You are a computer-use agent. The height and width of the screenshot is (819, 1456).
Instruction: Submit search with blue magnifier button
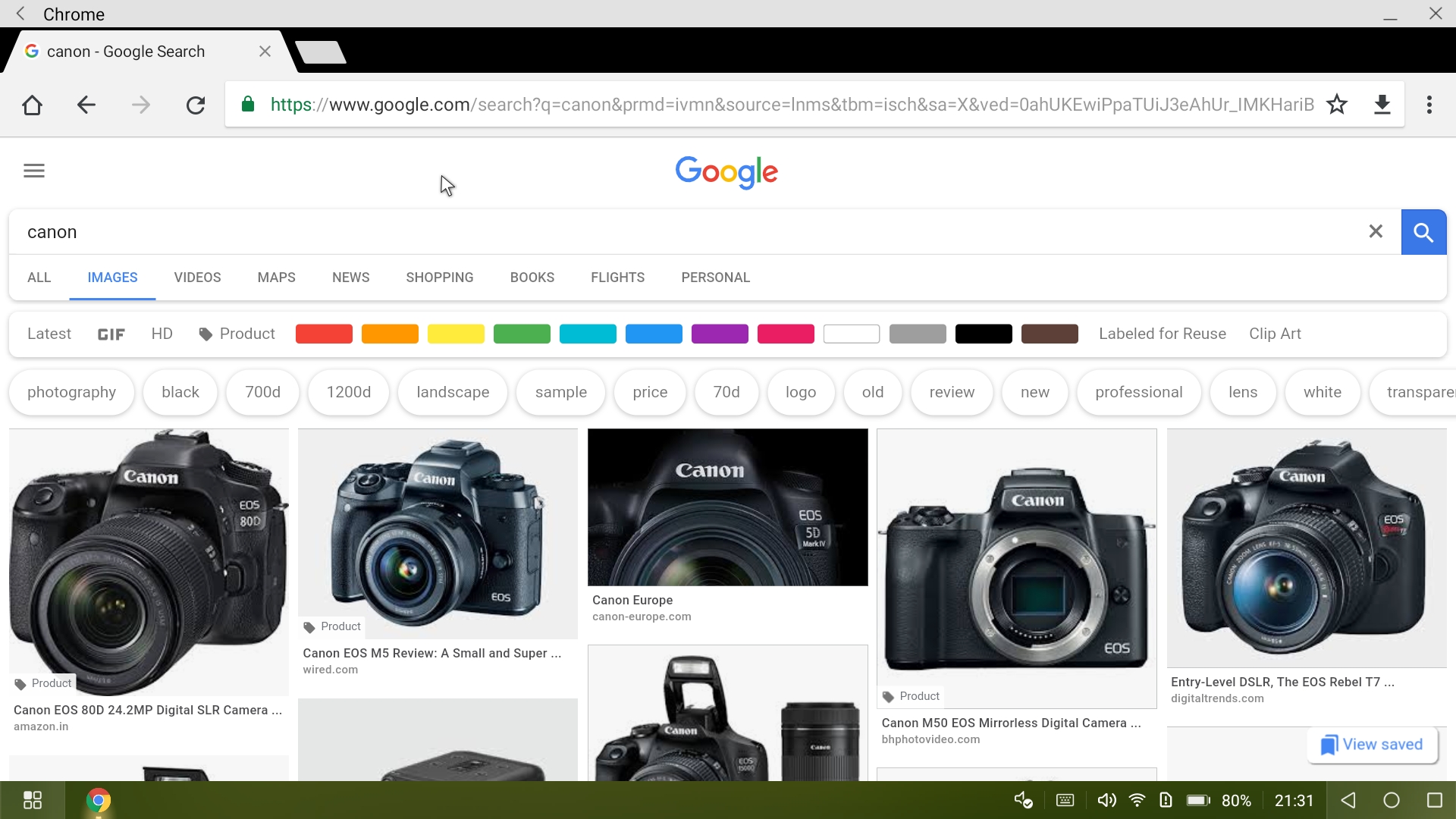click(x=1423, y=232)
